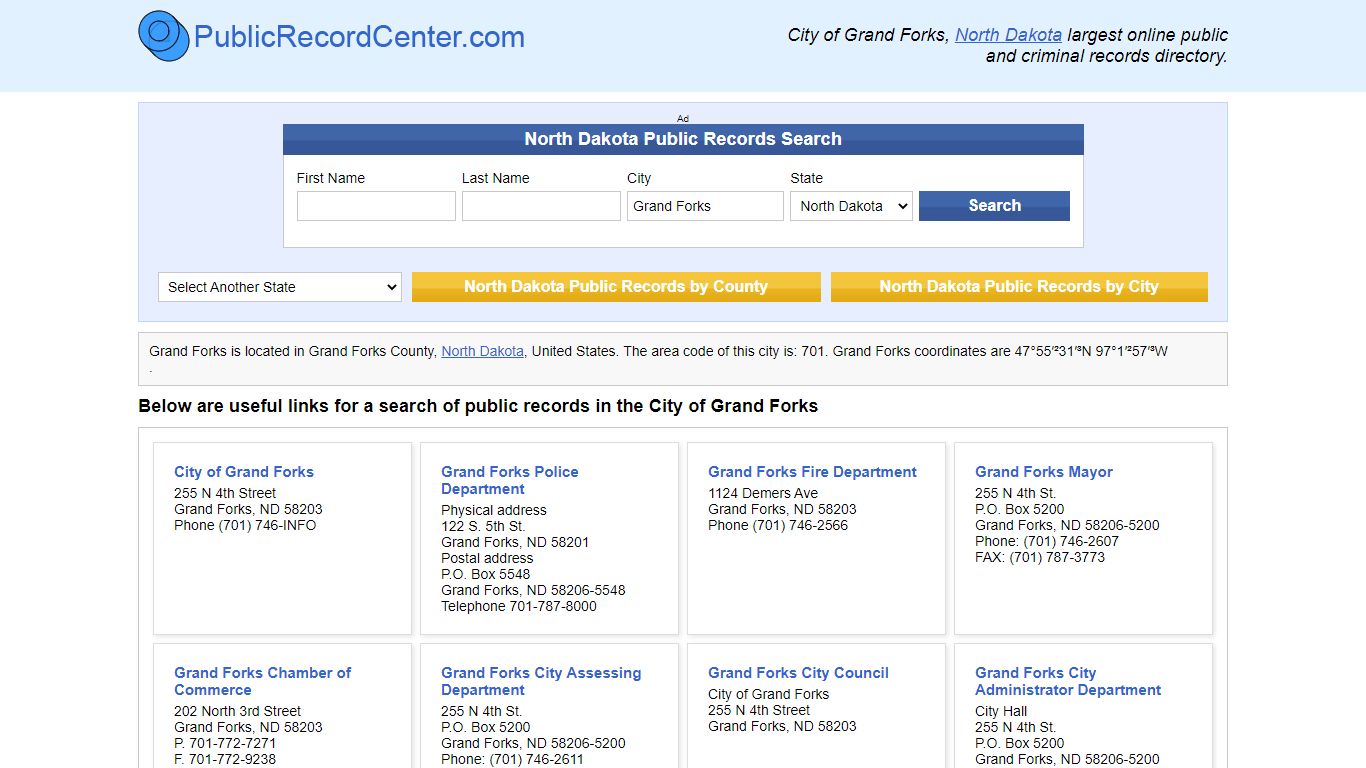1366x768 pixels.
Task: Open the Grand Forks Mayor link
Action: click(1044, 472)
